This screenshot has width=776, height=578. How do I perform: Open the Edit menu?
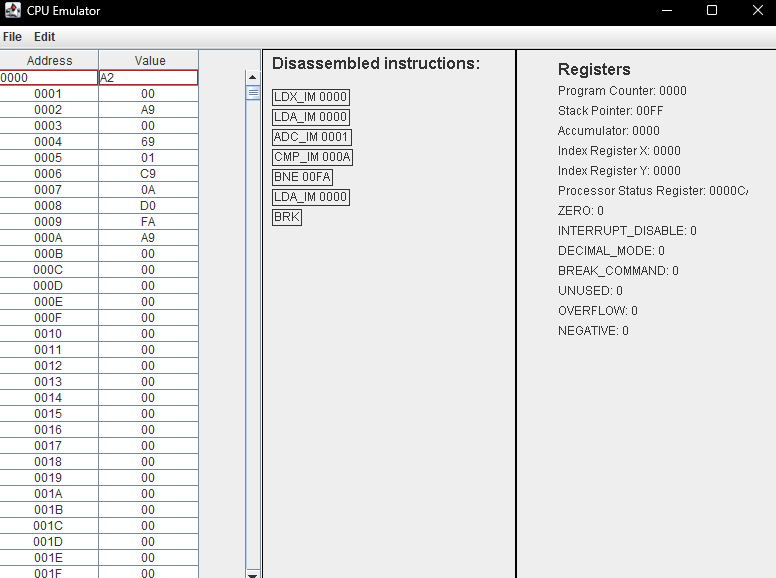(45, 37)
